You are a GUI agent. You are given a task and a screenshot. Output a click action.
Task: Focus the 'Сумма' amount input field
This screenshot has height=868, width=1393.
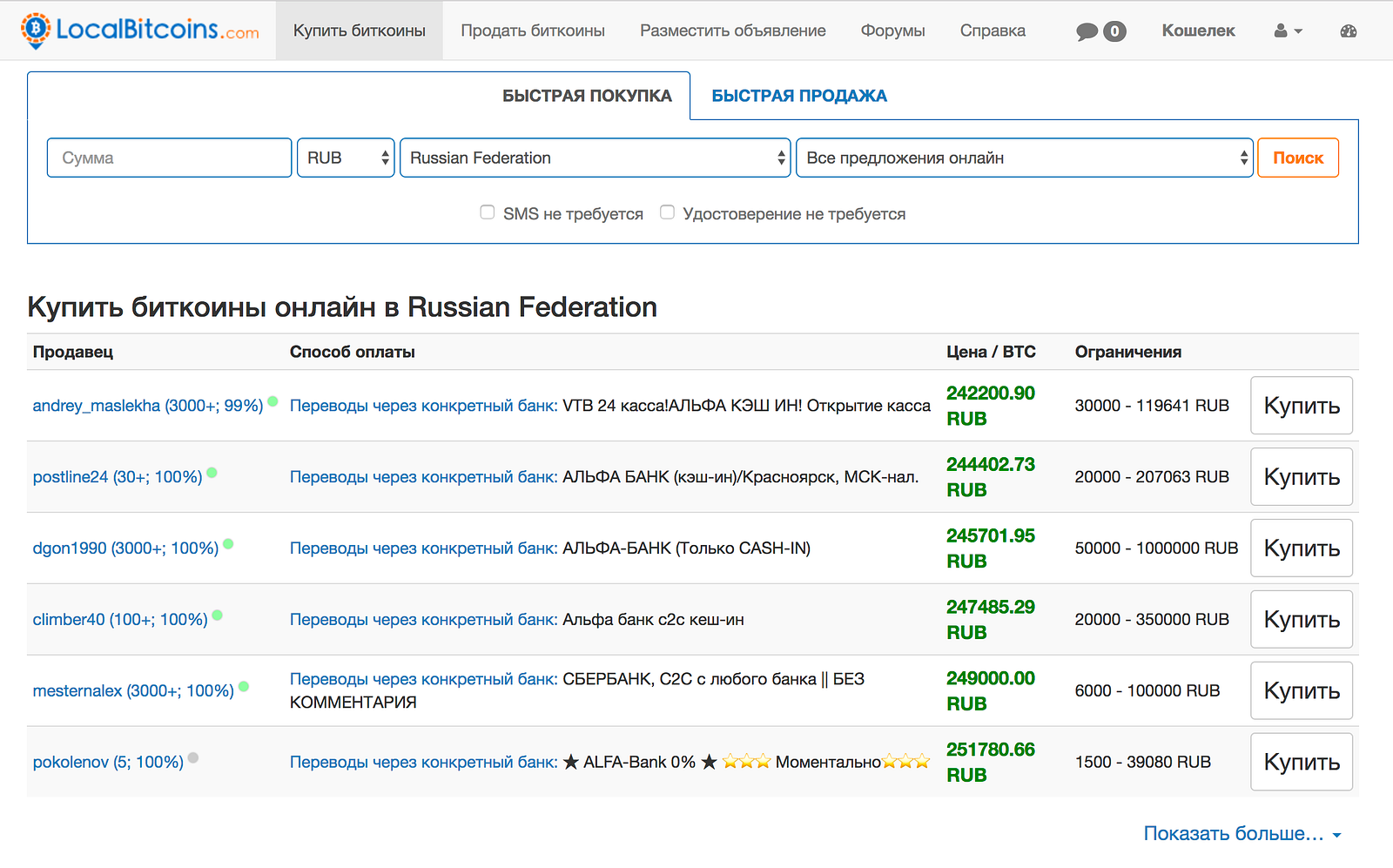(x=169, y=158)
